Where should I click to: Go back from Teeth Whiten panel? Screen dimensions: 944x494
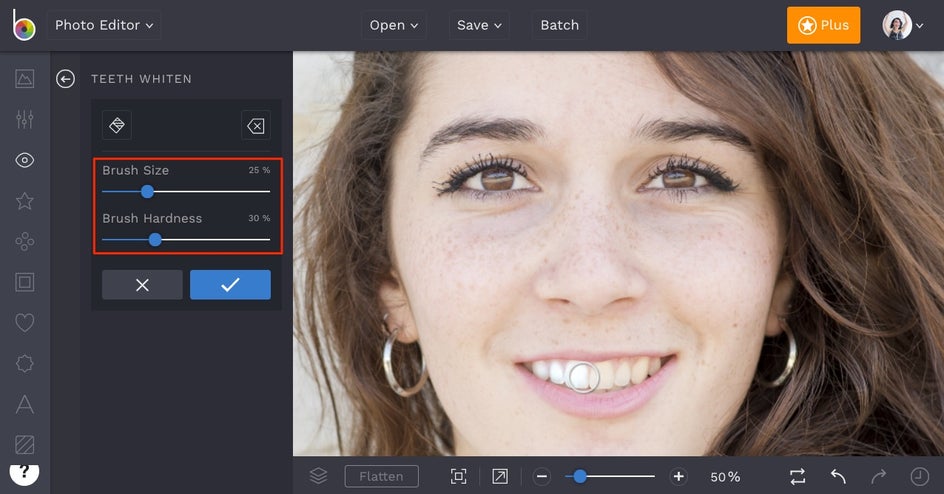point(66,79)
